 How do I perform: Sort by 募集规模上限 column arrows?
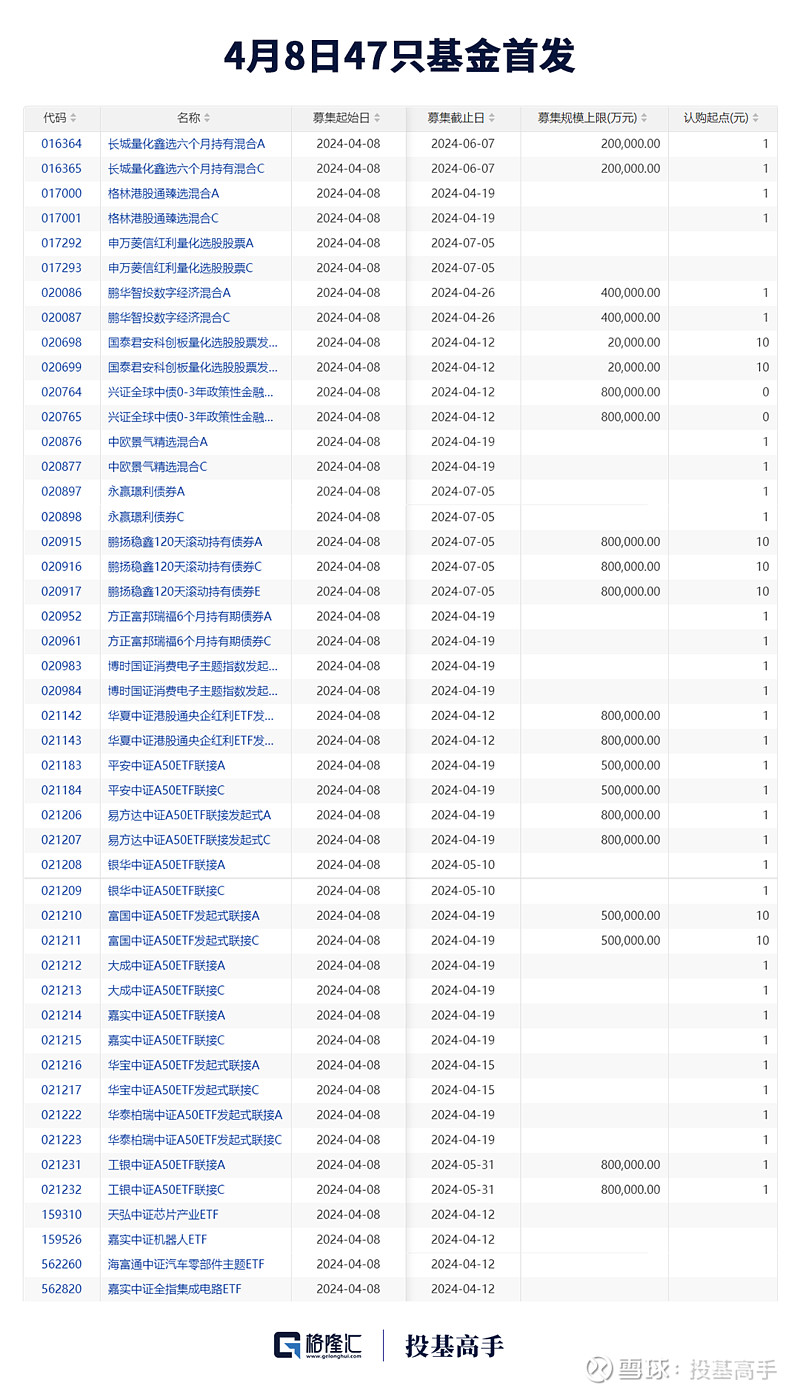644,119
